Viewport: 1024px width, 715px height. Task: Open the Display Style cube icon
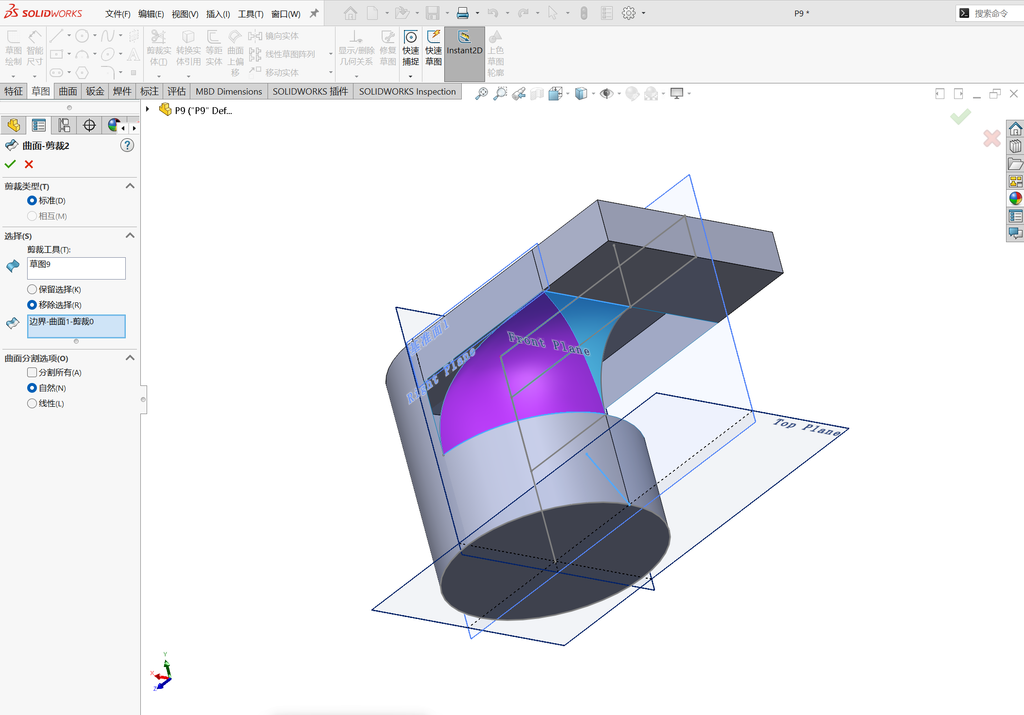pyautogui.click(x=581, y=93)
